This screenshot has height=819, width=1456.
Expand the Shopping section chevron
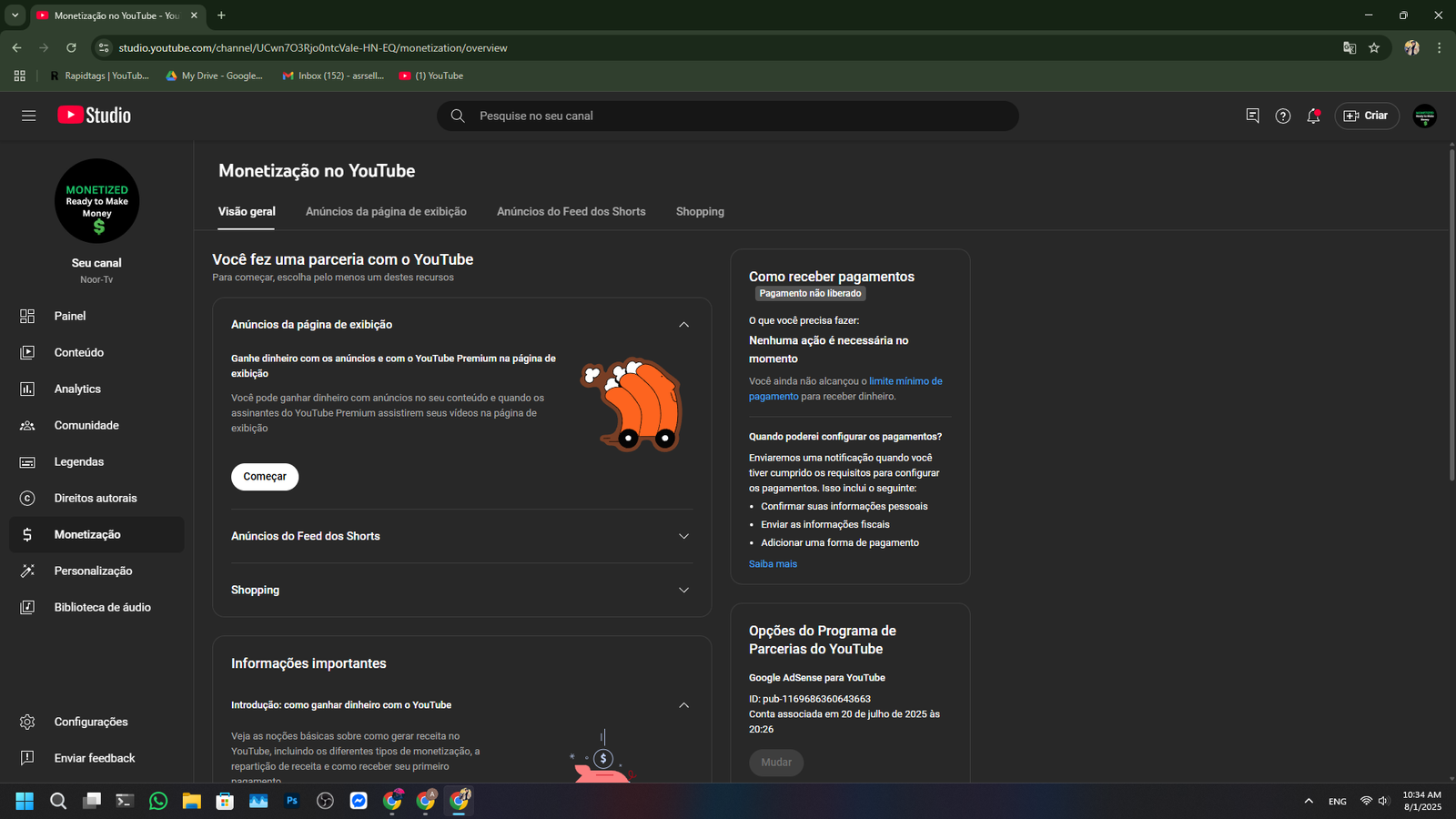click(x=683, y=590)
